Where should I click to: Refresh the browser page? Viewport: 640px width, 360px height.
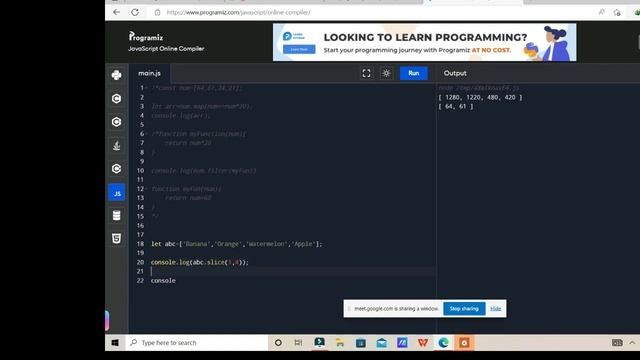[x=135, y=12]
